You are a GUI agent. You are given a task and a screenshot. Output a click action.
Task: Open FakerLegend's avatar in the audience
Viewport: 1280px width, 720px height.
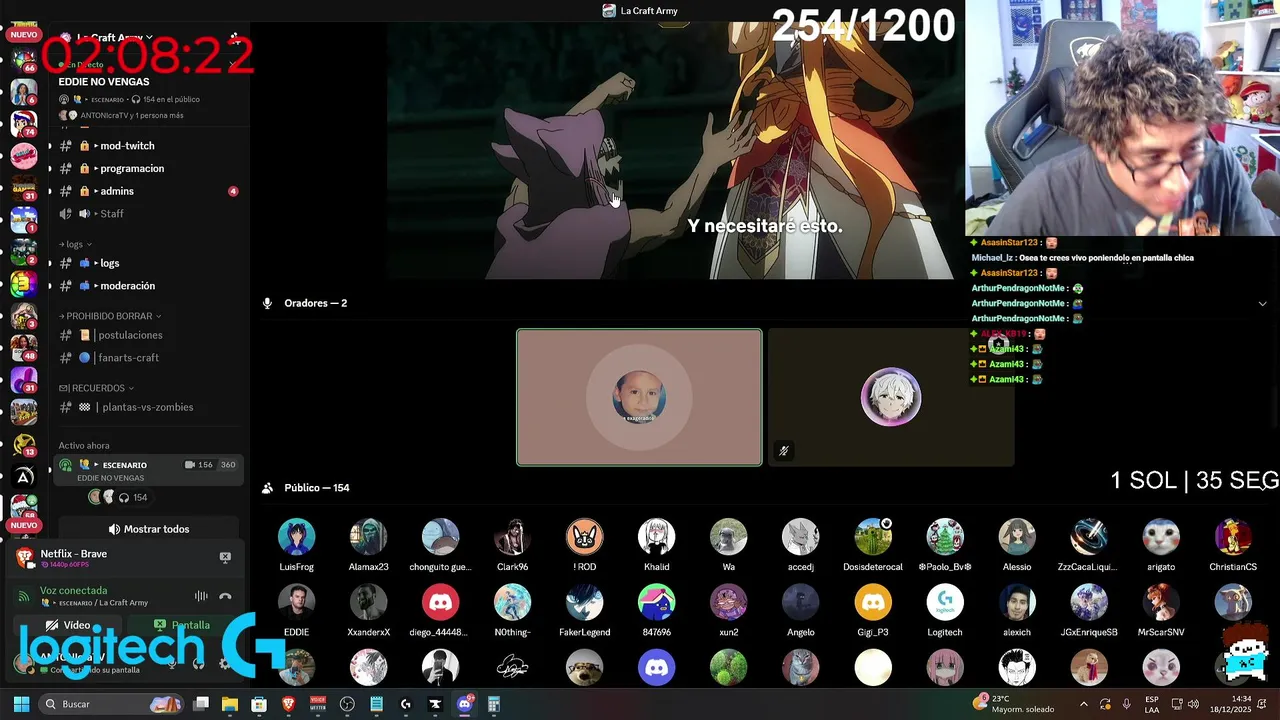coord(584,603)
